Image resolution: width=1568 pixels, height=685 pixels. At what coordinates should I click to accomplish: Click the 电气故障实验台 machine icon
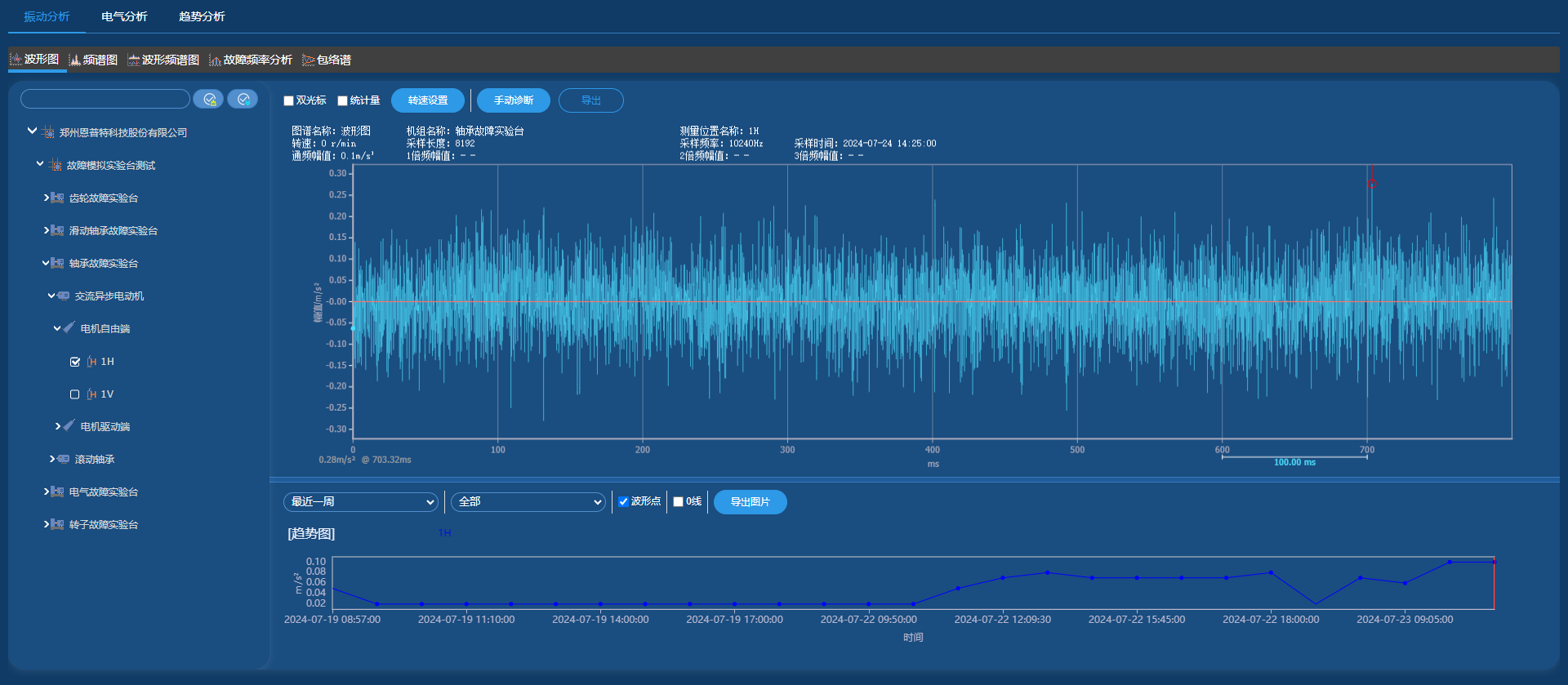point(57,492)
